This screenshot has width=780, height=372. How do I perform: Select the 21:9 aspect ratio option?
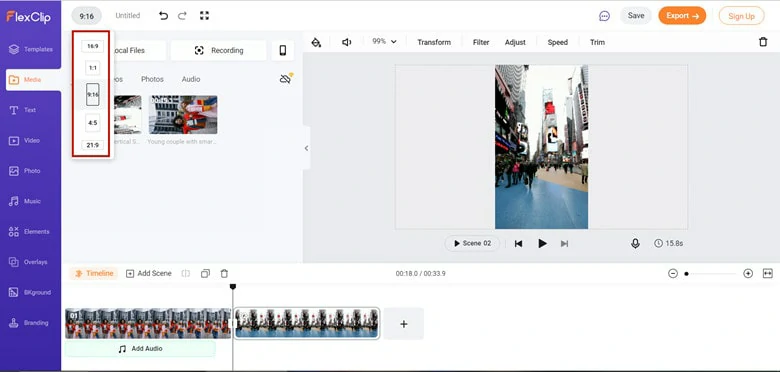93,145
